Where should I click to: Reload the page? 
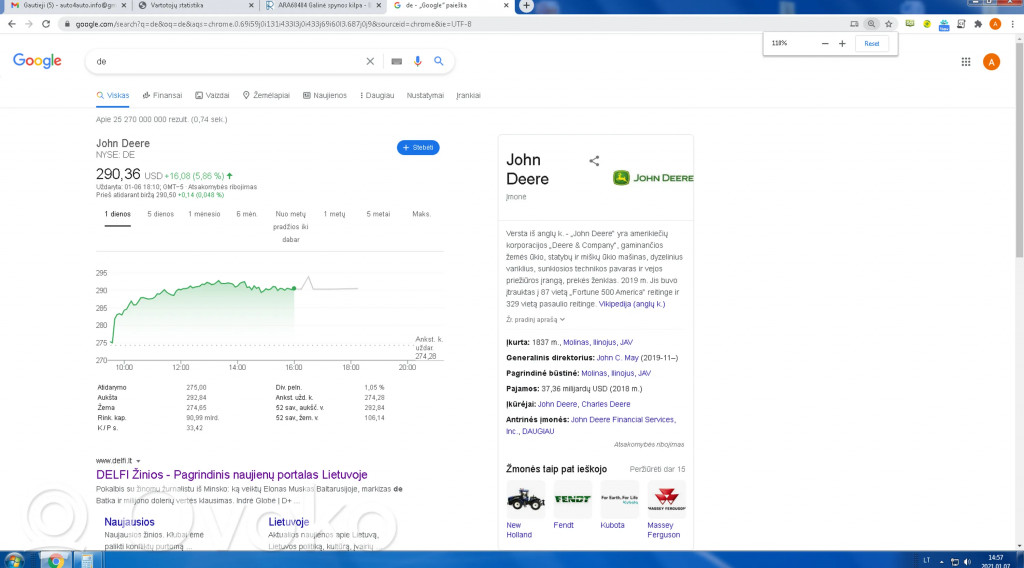46,24
